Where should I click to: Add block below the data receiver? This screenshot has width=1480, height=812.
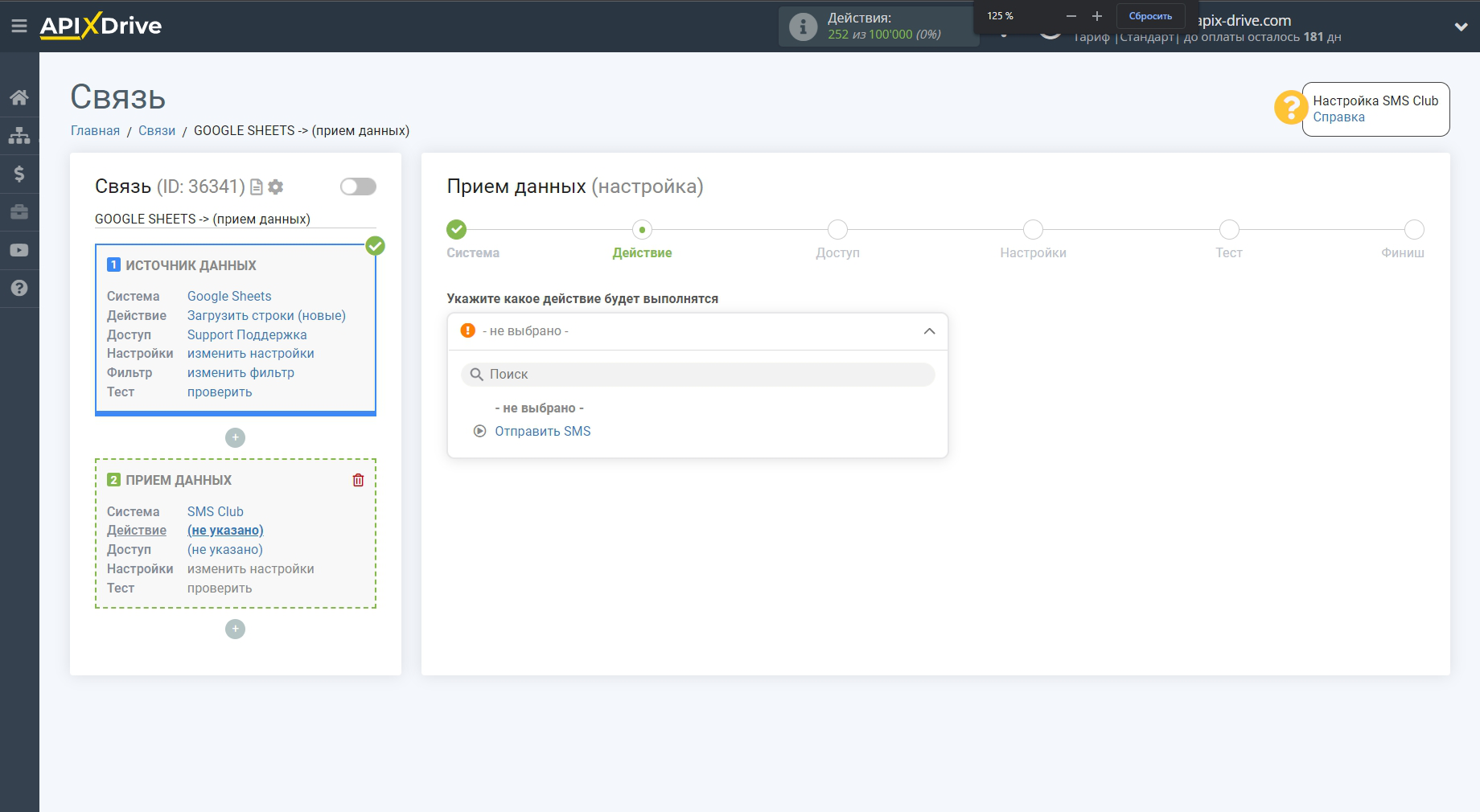[235, 629]
